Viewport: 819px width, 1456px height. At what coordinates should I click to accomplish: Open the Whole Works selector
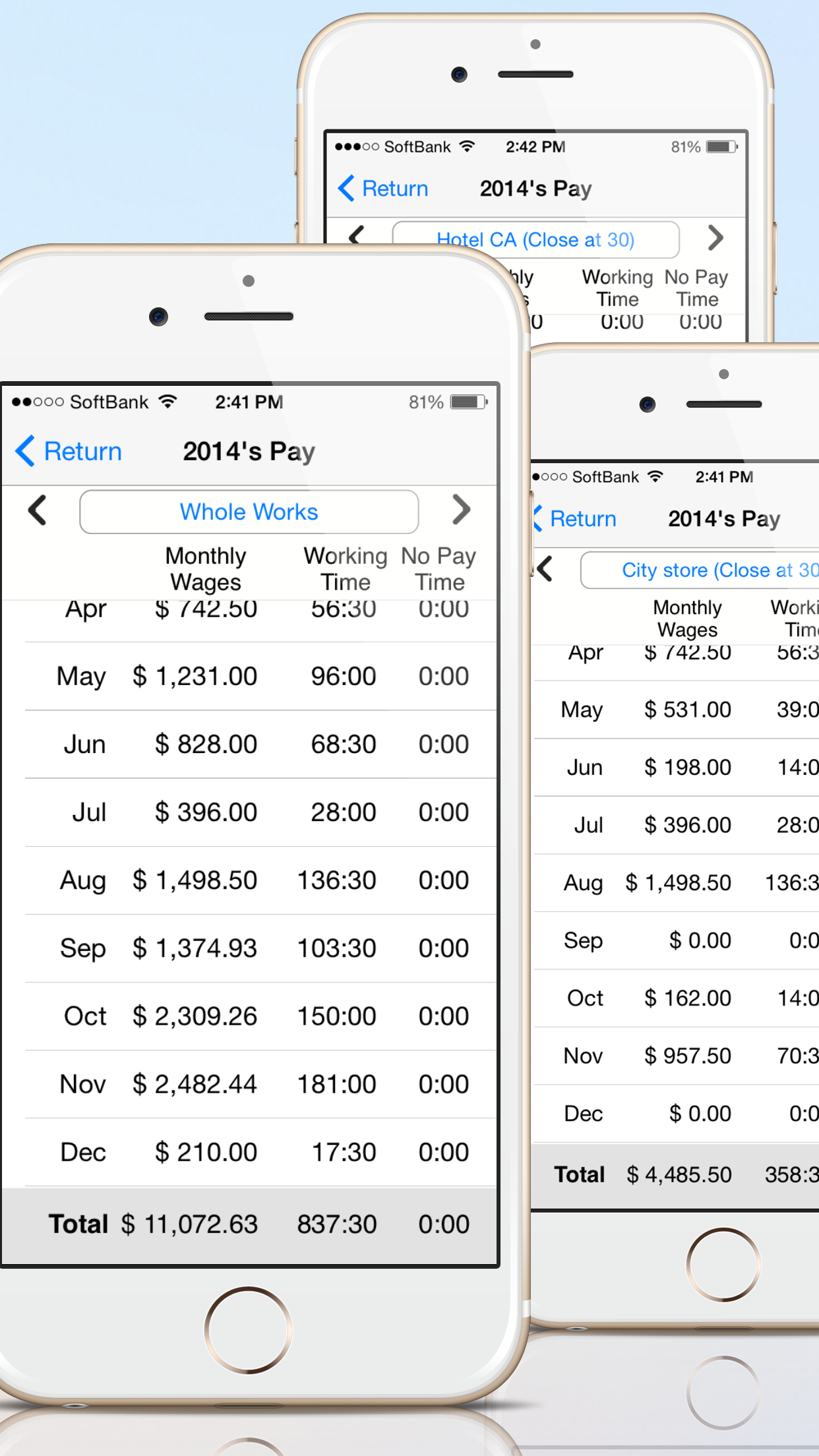point(249,512)
